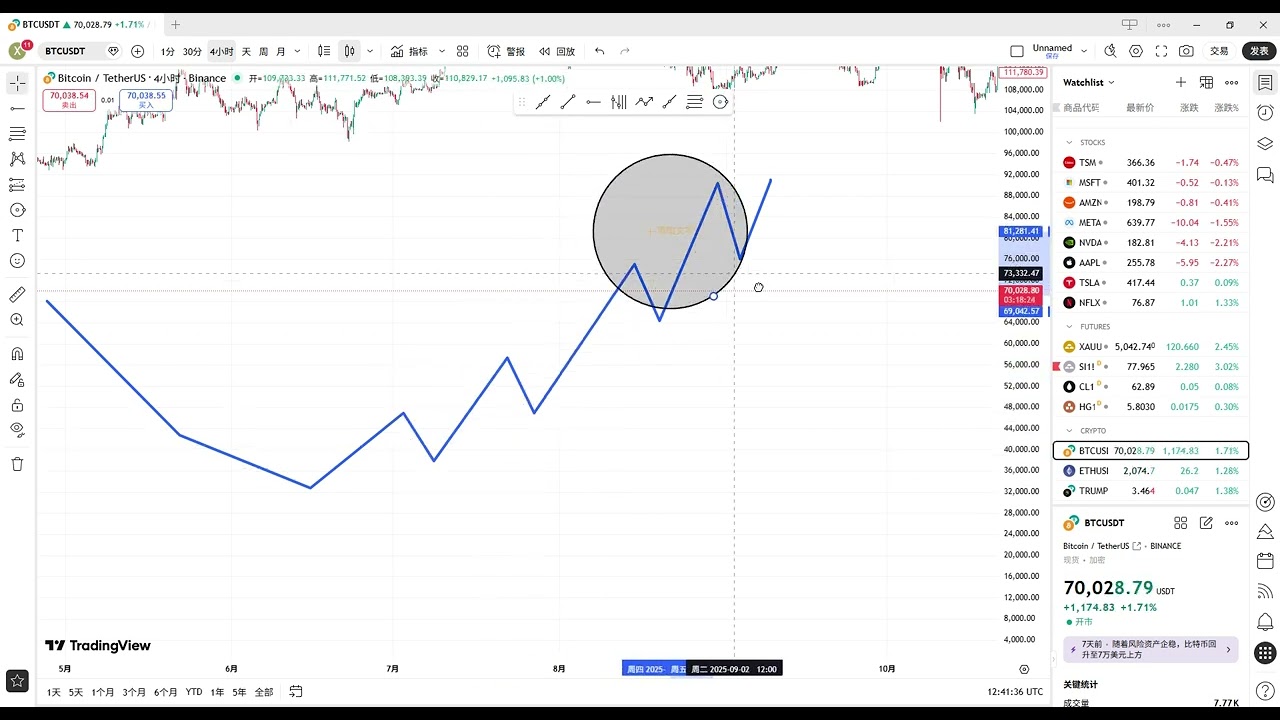The width and height of the screenshot is (1280, 720).
Task: Switch to the 月 monthly timeframe
Action: (x=281, y=51)
